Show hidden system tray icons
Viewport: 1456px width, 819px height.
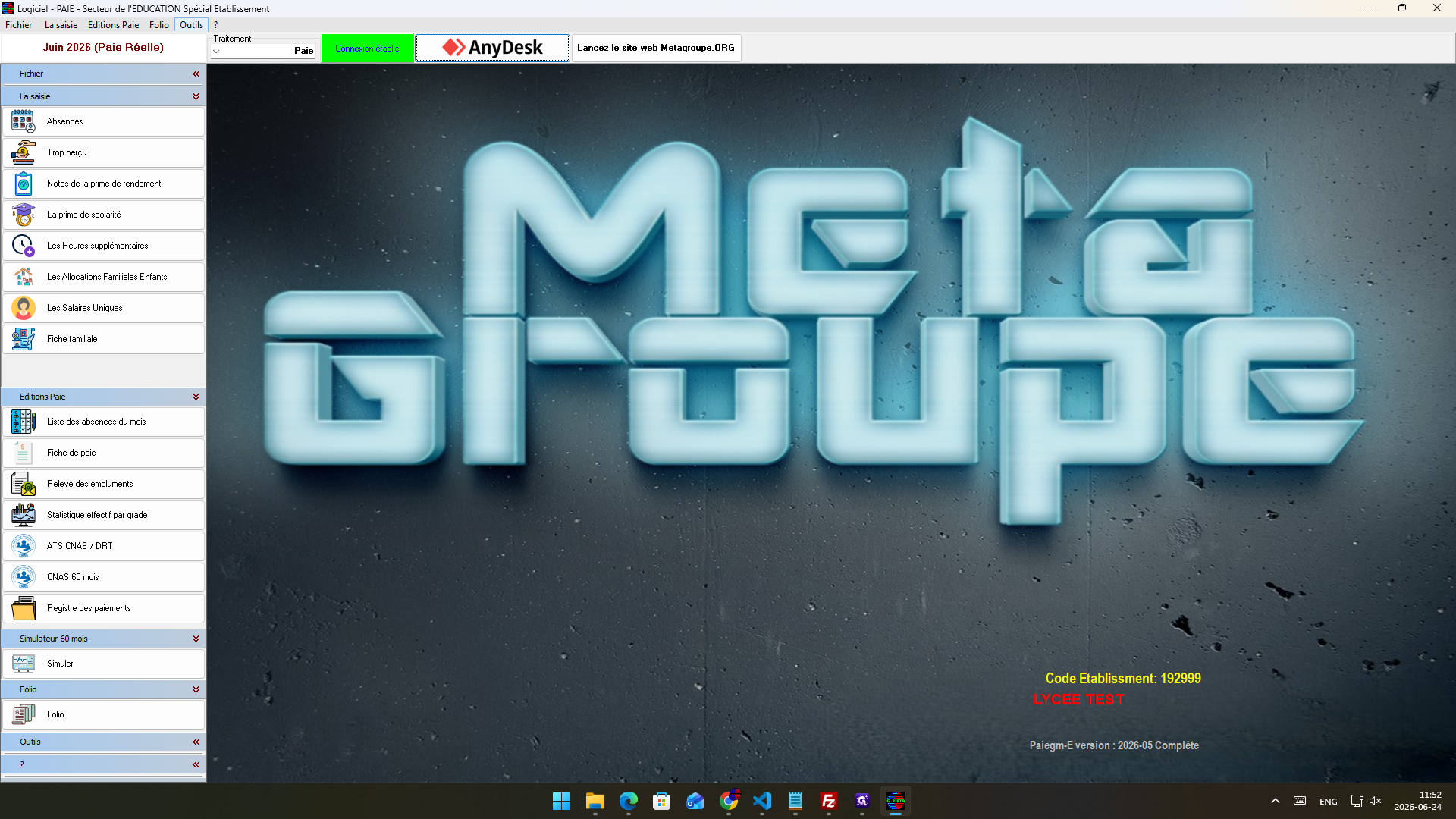1276,801
